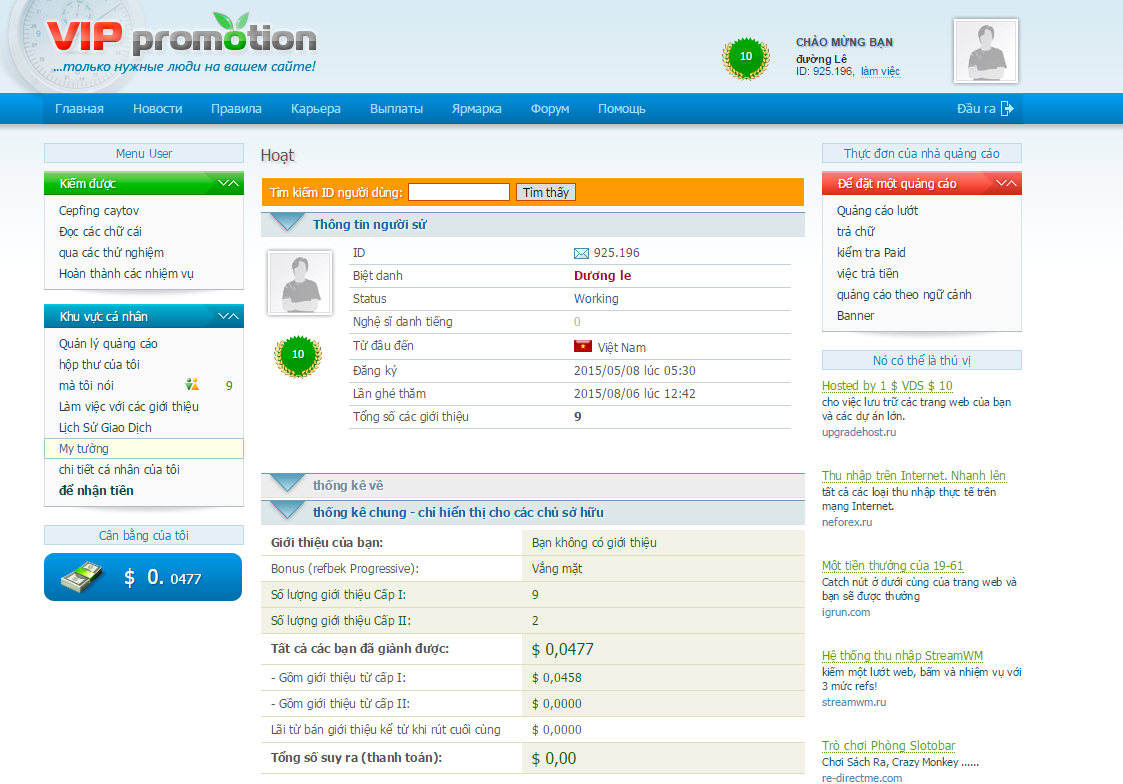This screenshot has height=784, width=1123.
Task: Click the level 10 badge under profile photo
Action: click(298, 355)
